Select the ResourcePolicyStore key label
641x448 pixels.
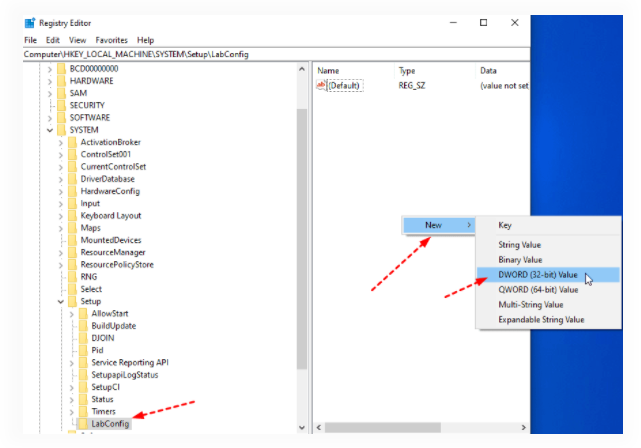(117, 265)
